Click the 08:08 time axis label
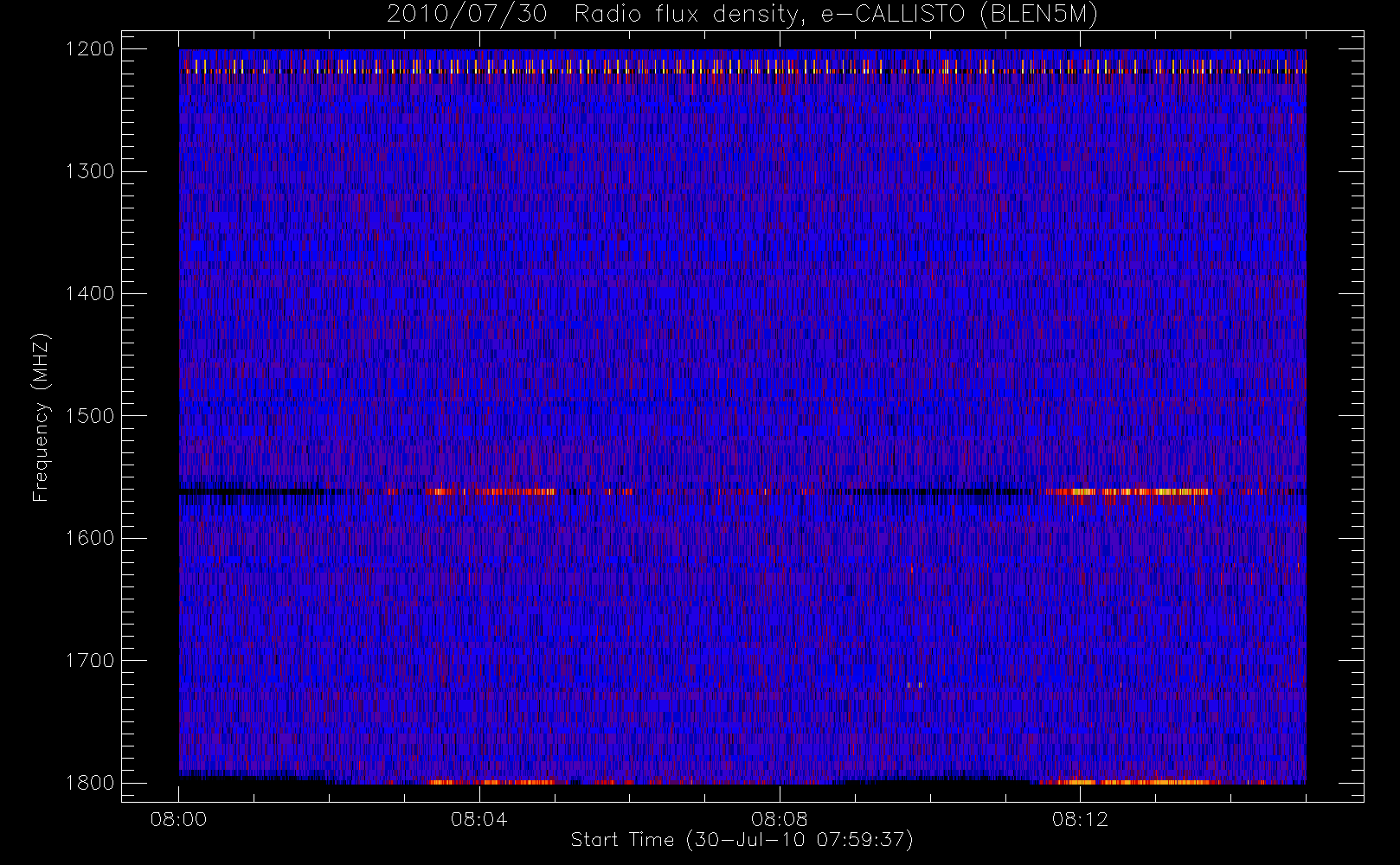This screenshot has height=865, width=1400. [779, 819]
